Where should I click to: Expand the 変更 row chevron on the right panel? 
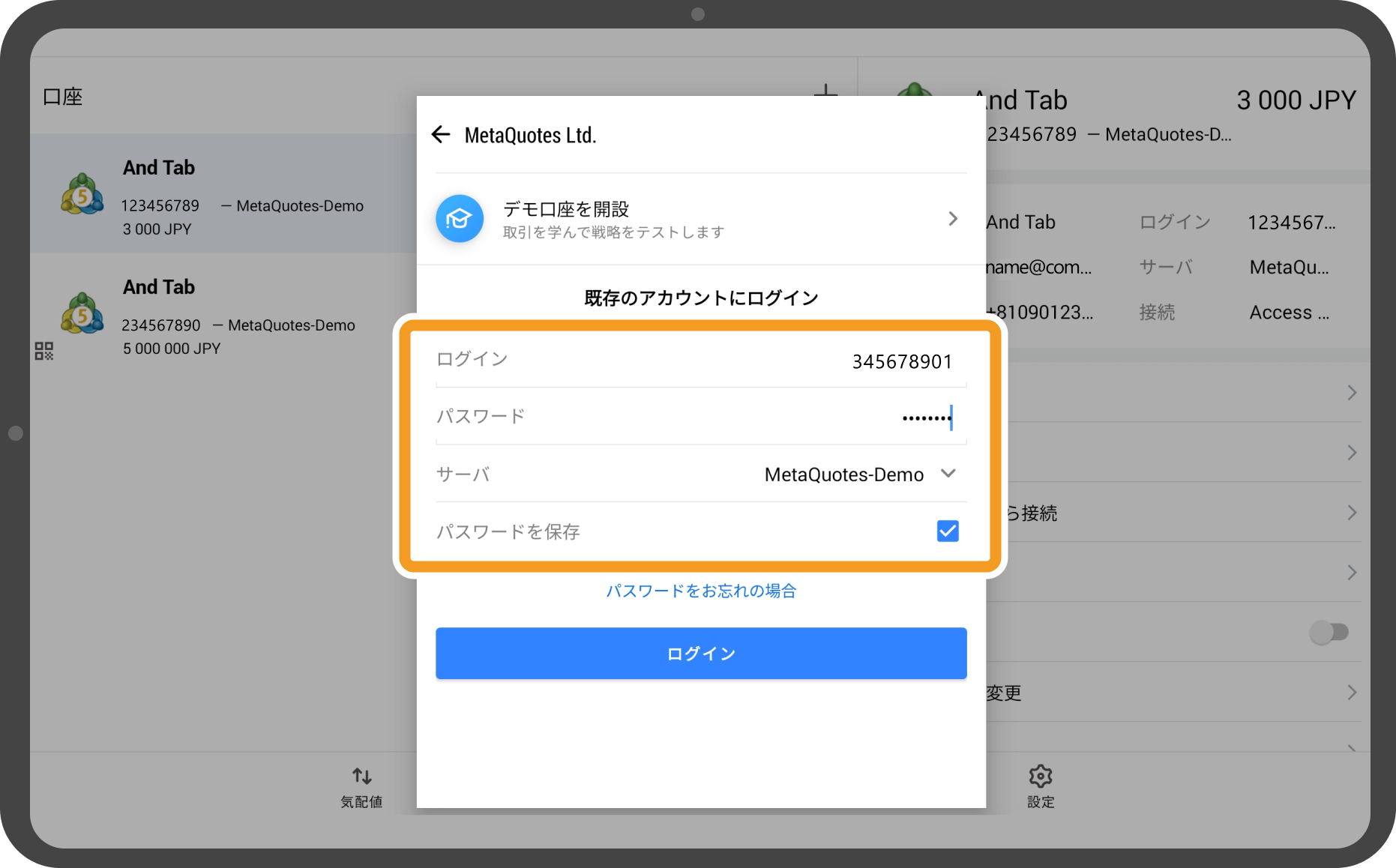coord(1353,693)
